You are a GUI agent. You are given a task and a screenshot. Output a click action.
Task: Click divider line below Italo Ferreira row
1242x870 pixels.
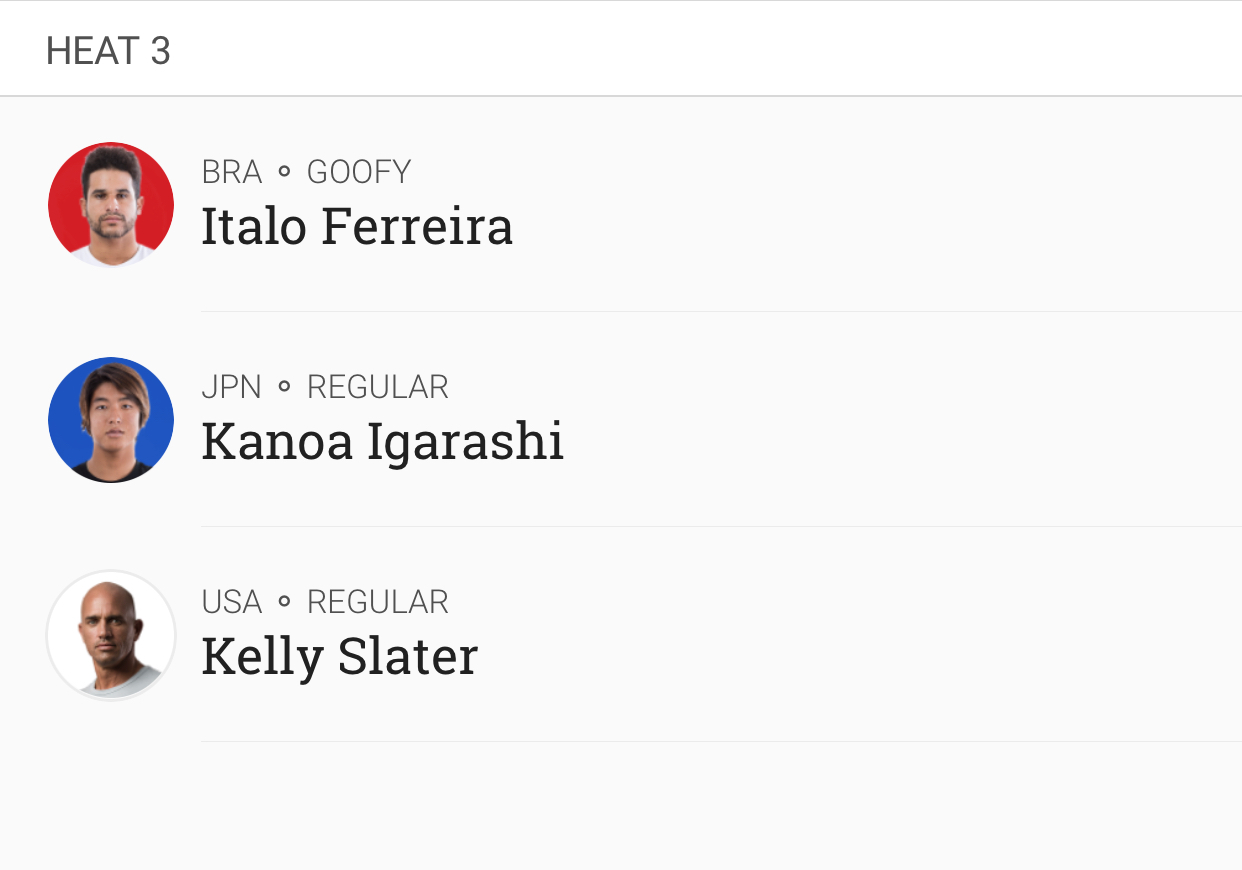[720, 311]
